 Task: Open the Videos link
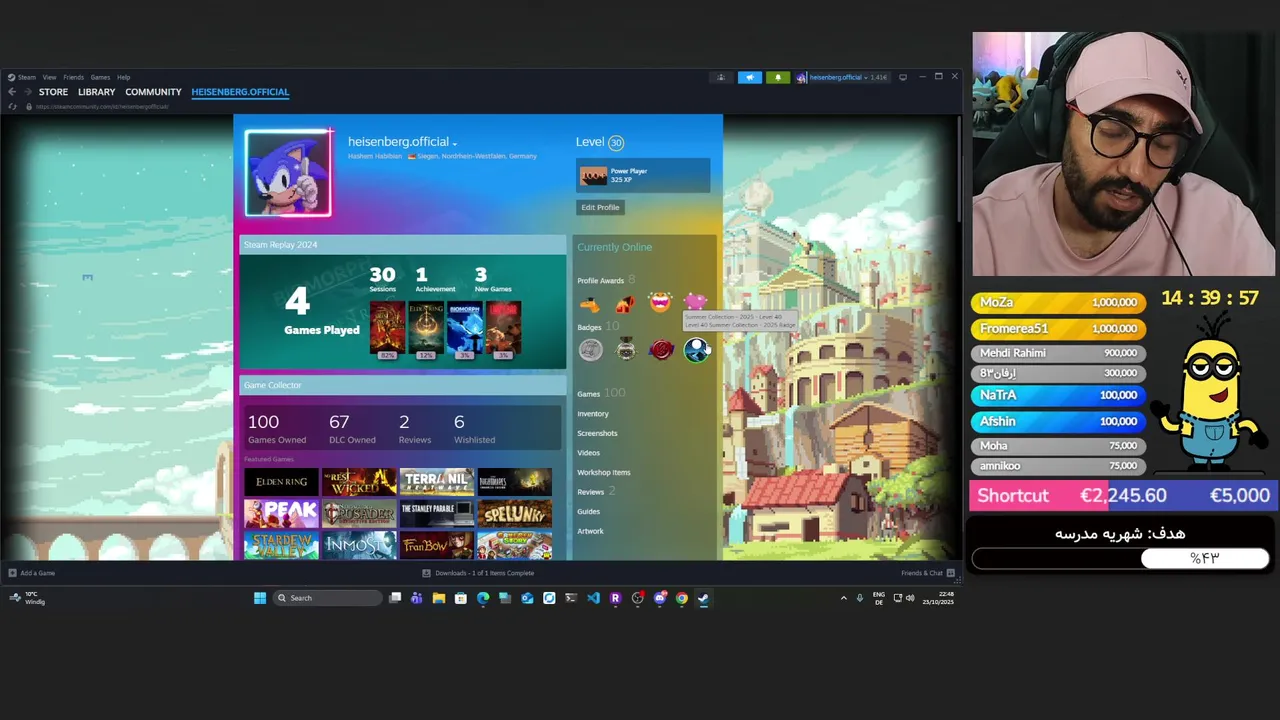[x=588, y=453]
